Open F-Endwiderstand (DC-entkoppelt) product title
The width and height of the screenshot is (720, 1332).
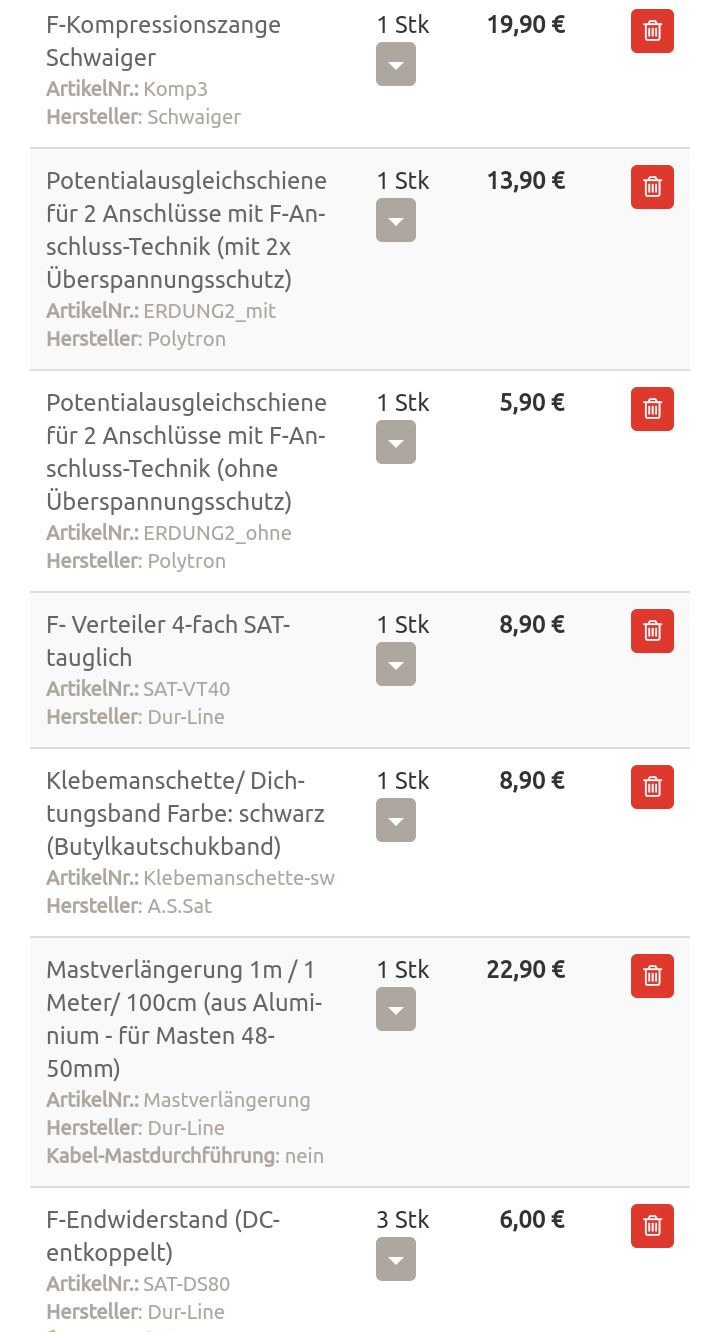click(x=163, y=1236)
